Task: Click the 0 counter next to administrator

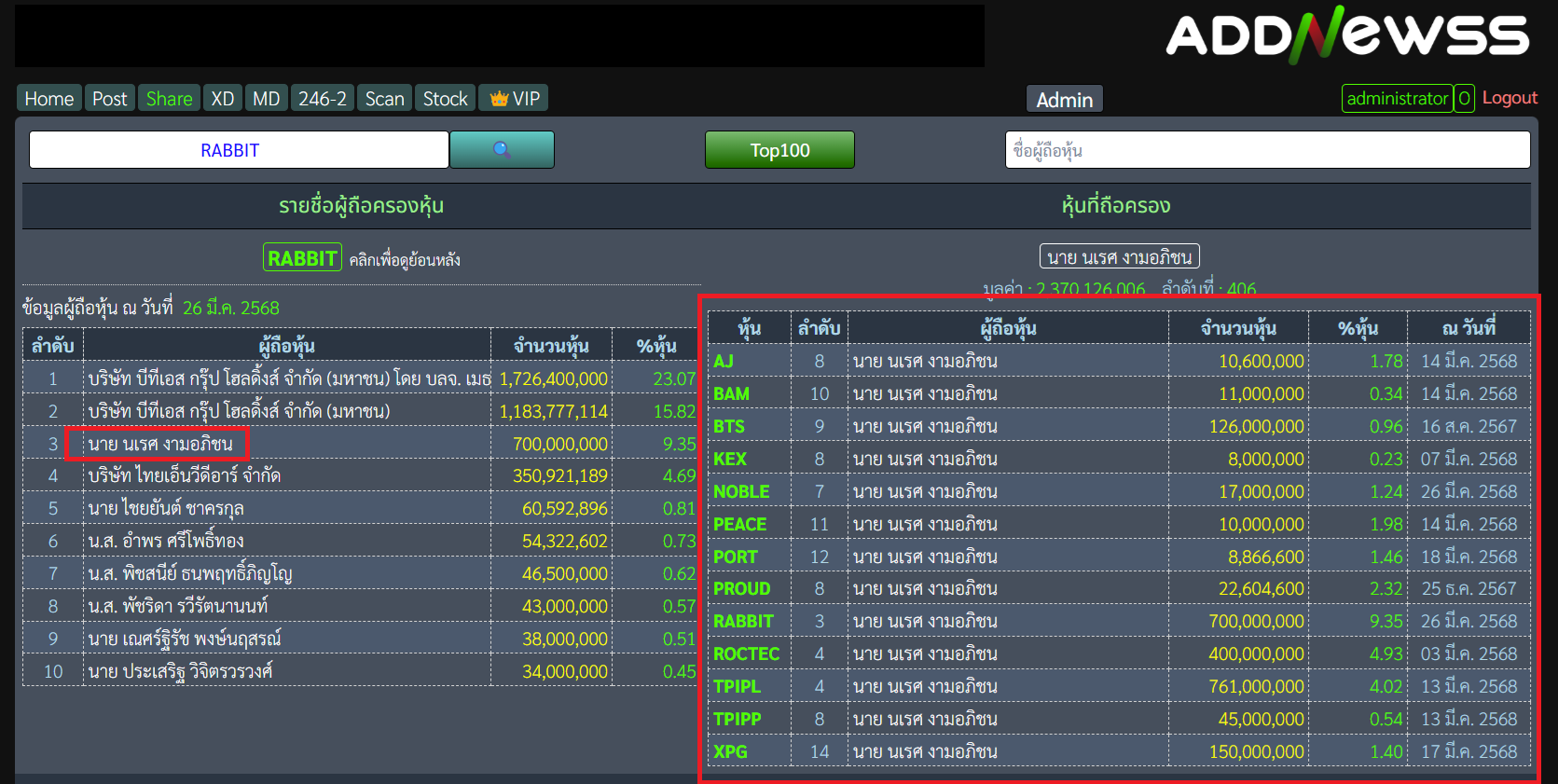Action: click(1464, 98)
